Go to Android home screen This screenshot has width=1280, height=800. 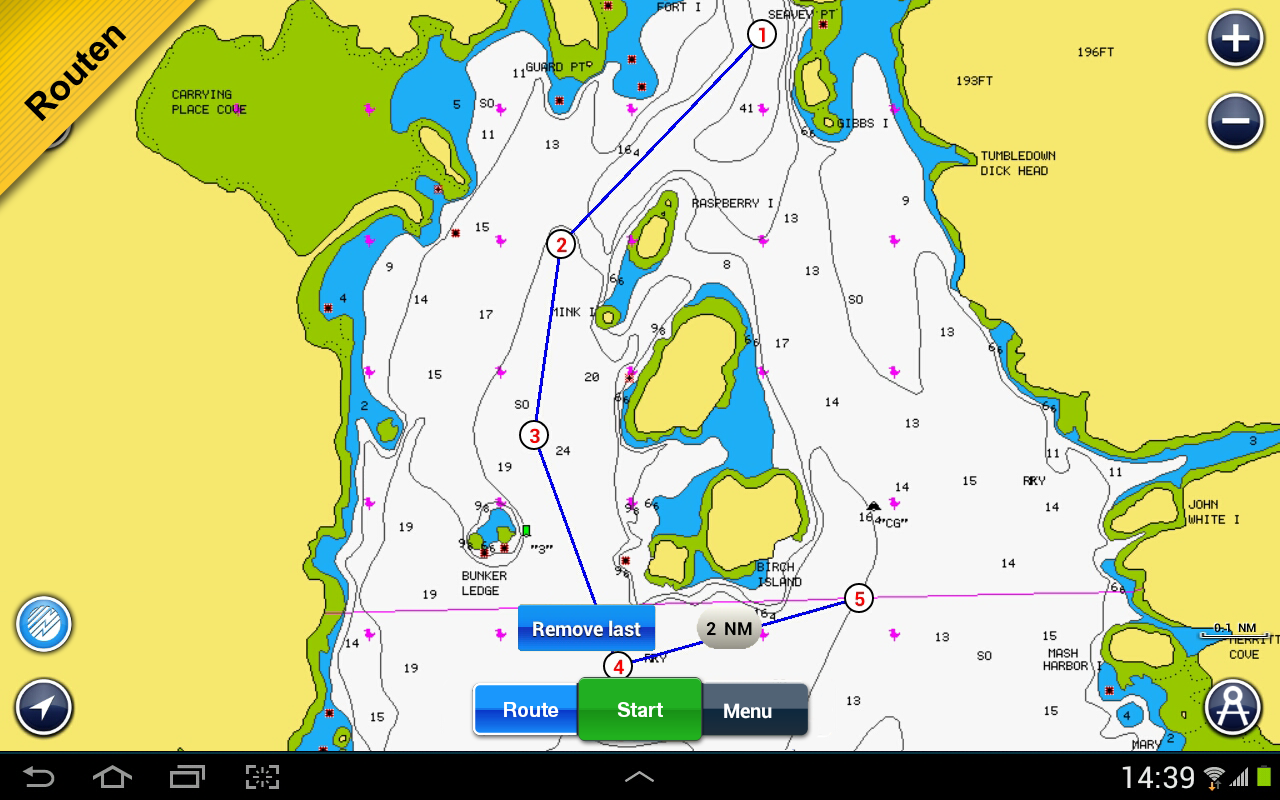click(112, 777)
